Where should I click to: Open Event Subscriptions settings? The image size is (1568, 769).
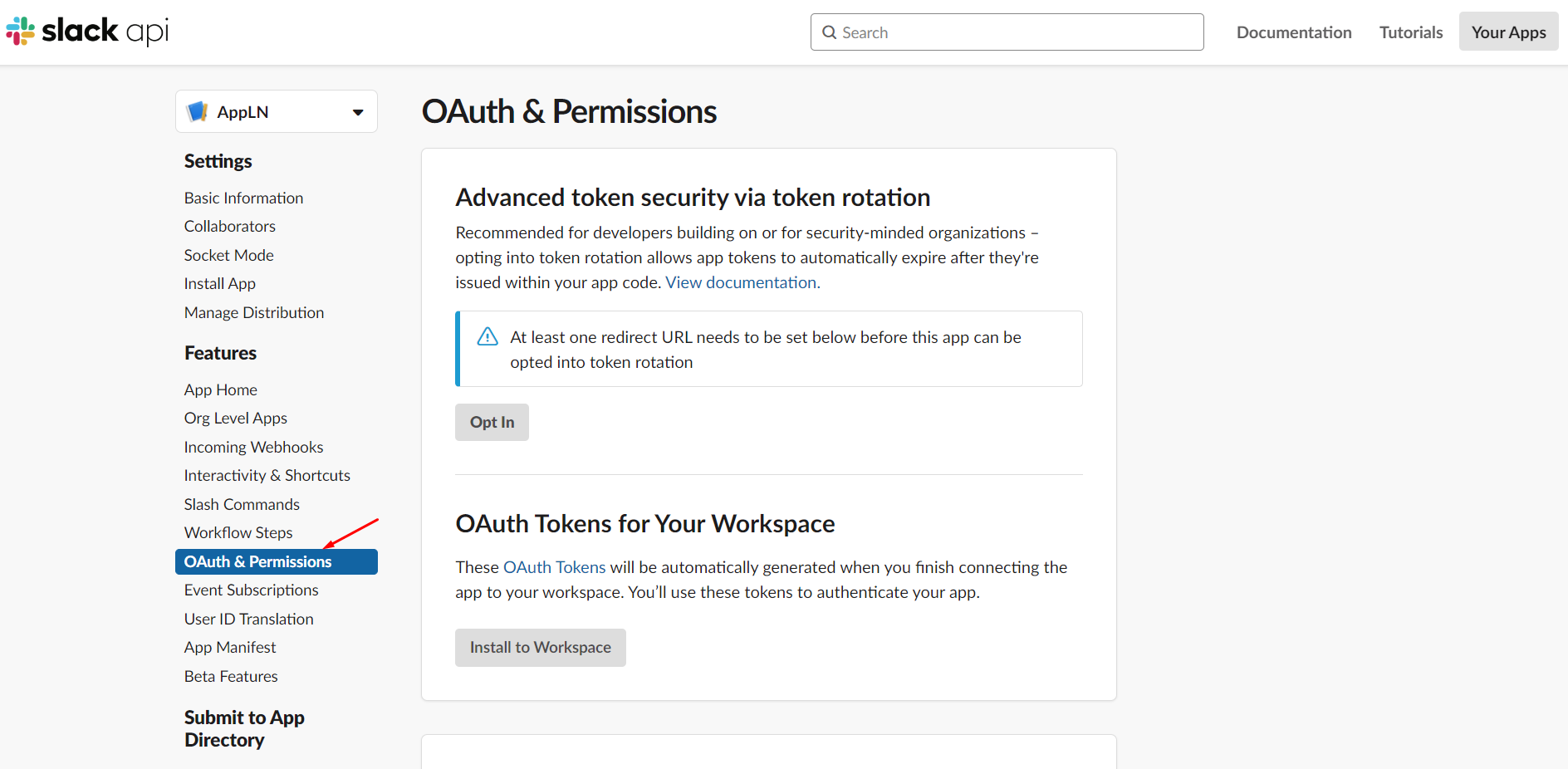point(251,590)
